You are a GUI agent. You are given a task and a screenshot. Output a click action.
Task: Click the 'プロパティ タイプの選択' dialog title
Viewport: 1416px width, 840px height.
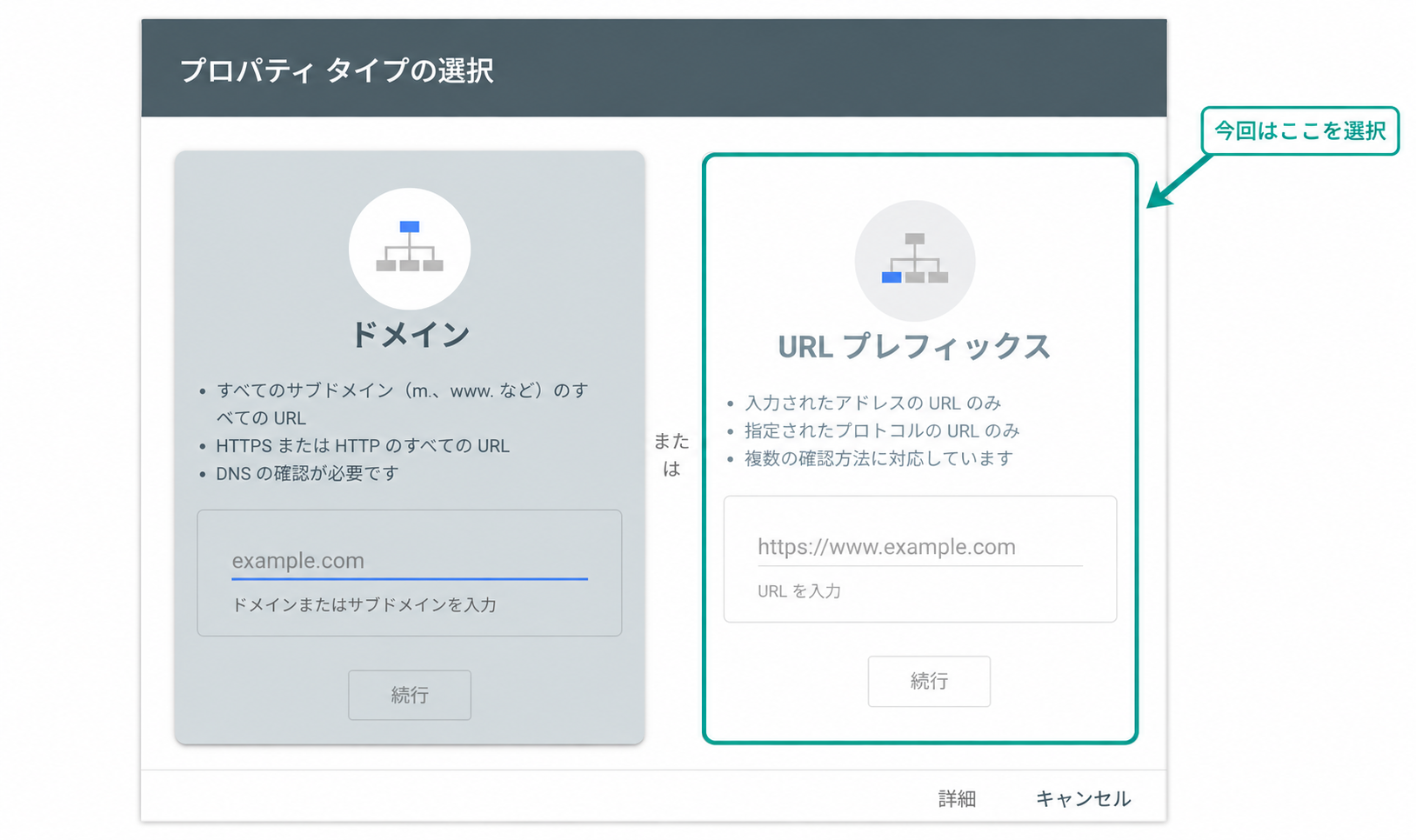(337, 70)
